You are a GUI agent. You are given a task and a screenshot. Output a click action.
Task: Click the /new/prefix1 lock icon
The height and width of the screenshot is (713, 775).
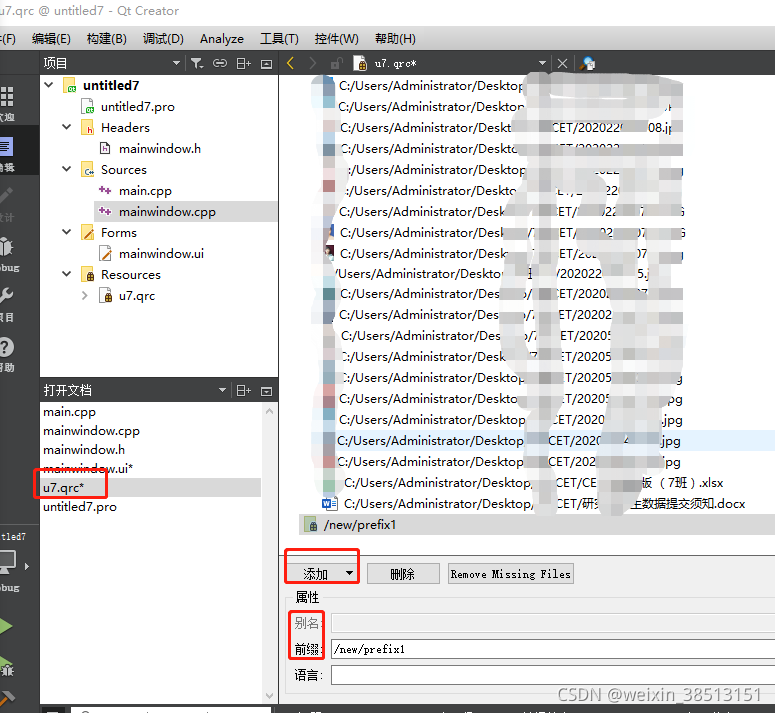(311, 525)
